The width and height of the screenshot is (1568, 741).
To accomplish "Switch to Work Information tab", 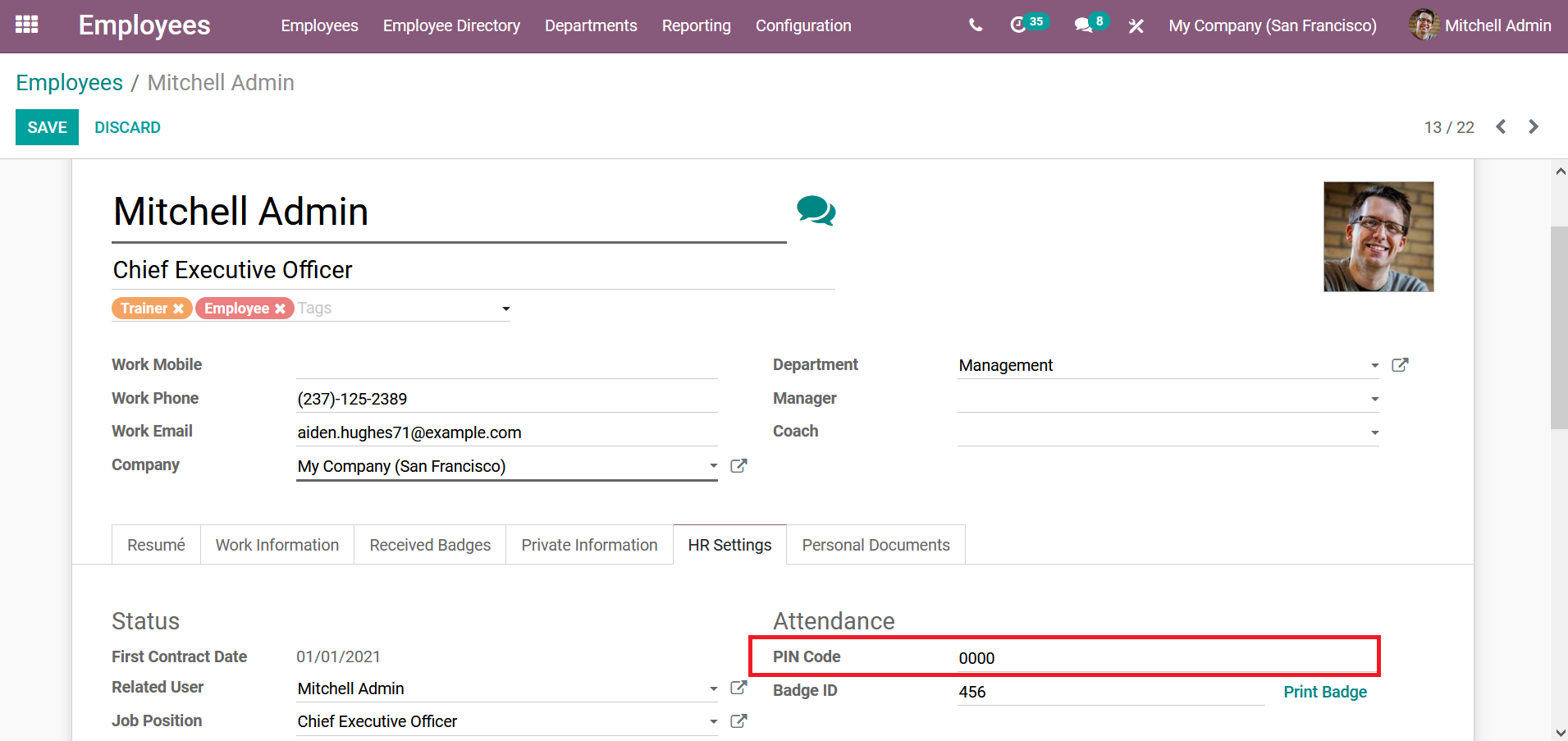I will pyautogui.click(x=277, y=545).
